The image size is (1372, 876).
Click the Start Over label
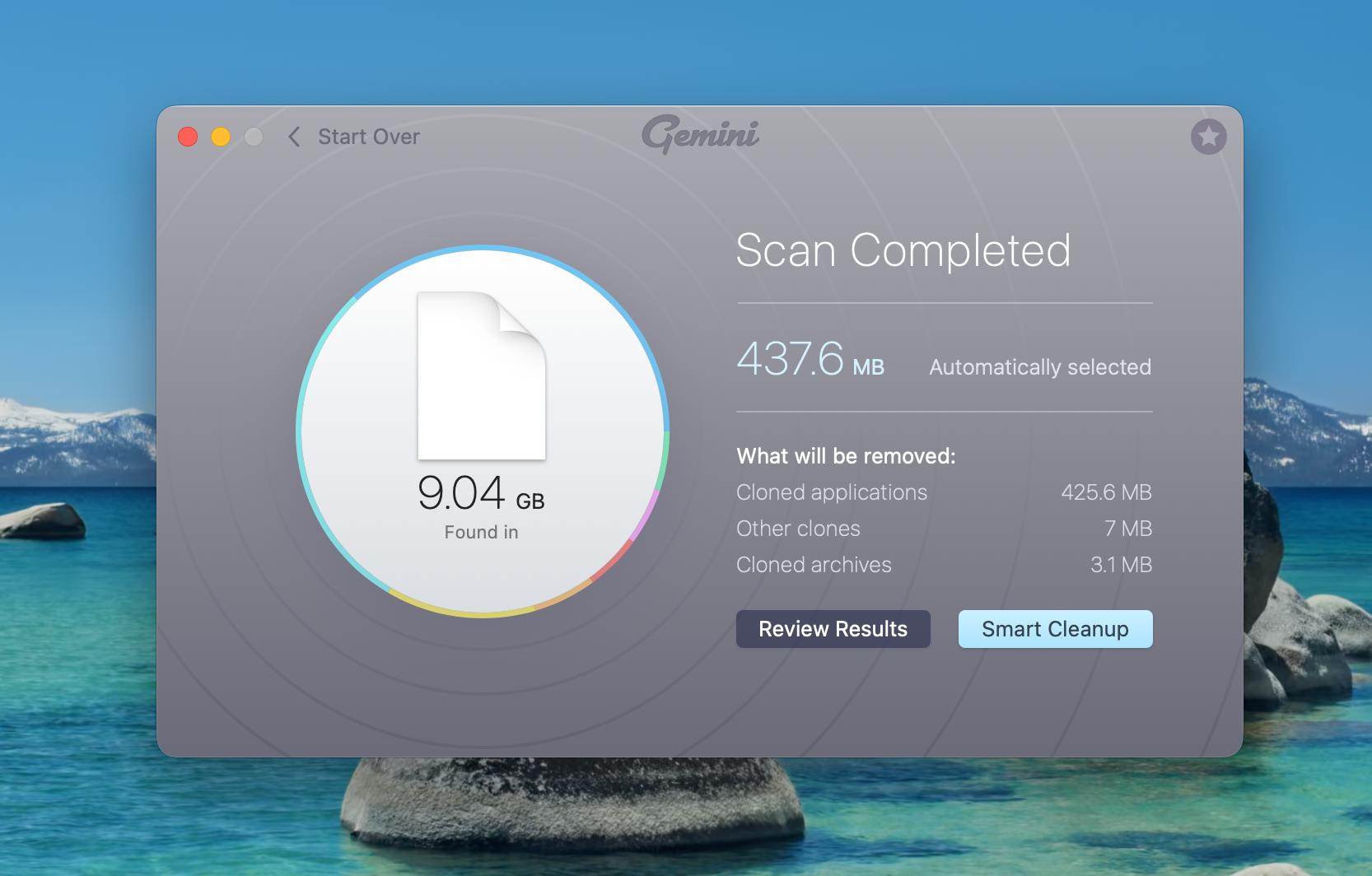[x=369, y=137]
